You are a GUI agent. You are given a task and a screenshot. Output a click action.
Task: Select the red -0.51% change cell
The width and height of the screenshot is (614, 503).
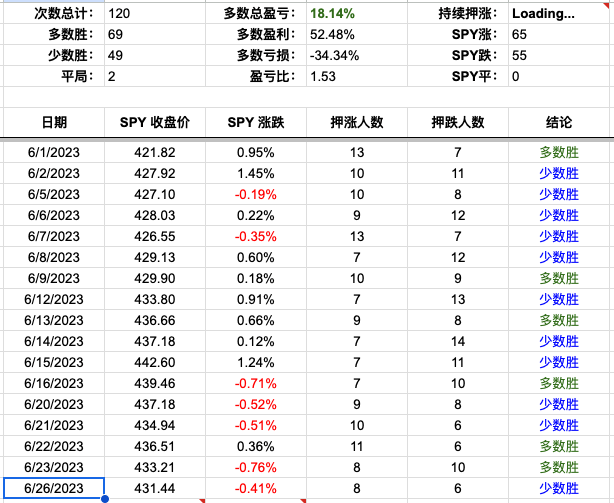[x=256, y=425]
